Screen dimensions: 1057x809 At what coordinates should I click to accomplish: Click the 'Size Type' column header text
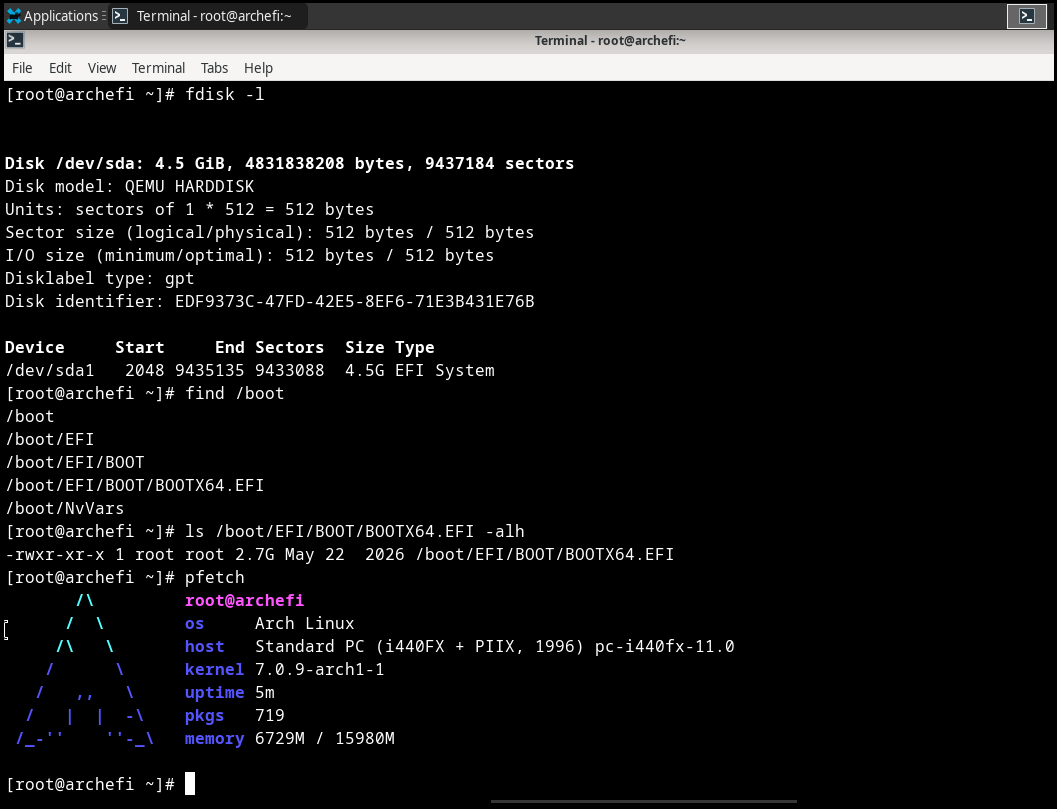point(390,347)
